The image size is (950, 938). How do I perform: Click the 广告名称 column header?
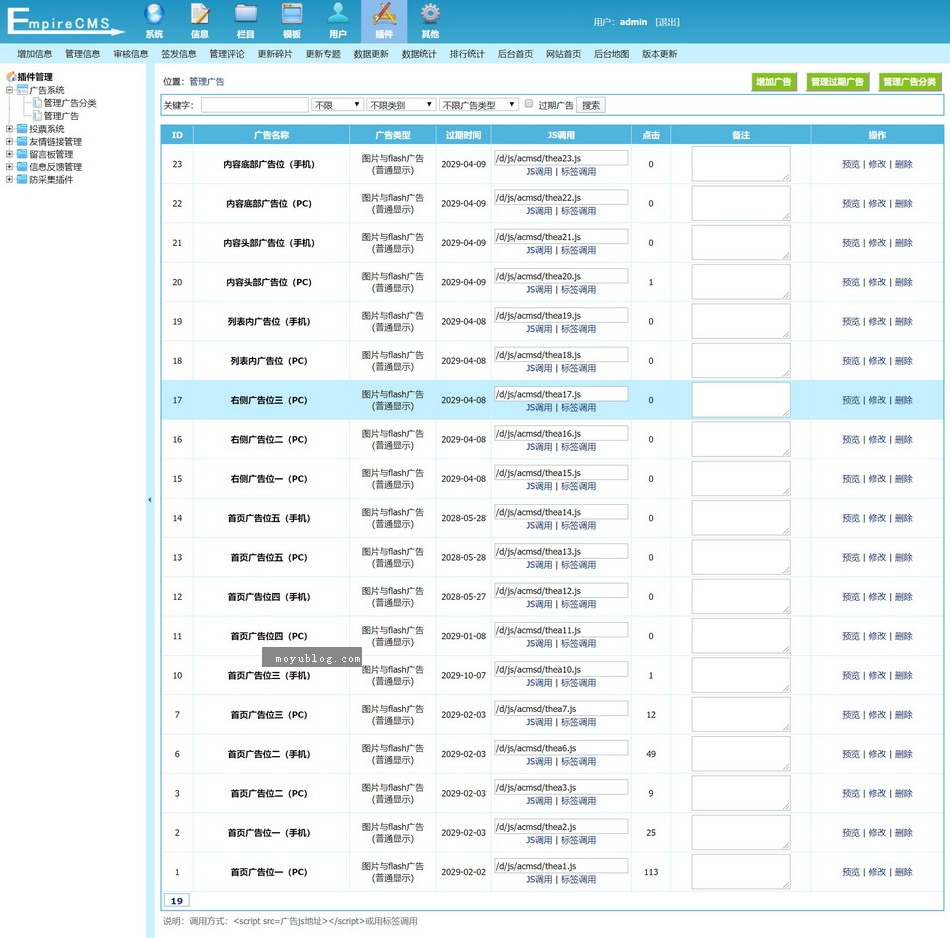pyautogui.click(x=271, y=135)
